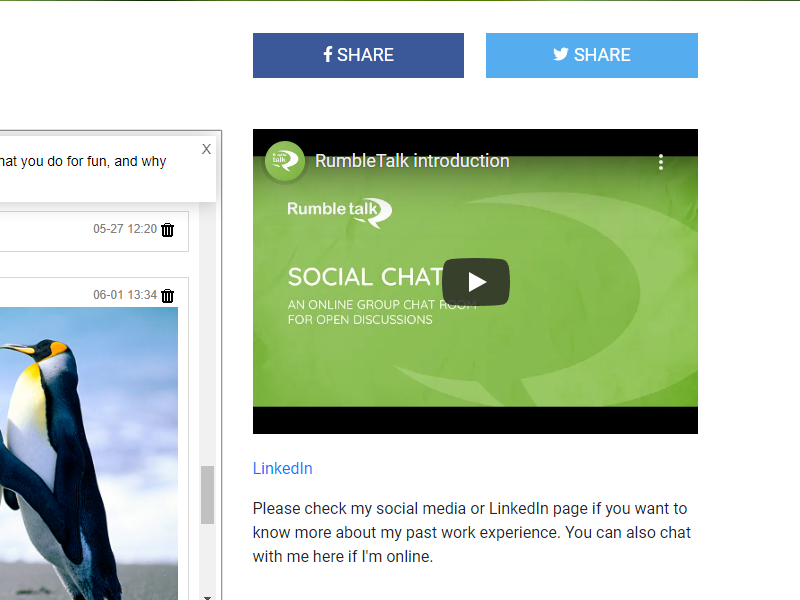Click the pinned 'do for fun' message text
This screenshot has height=600, width=800.
click(84, 161)
